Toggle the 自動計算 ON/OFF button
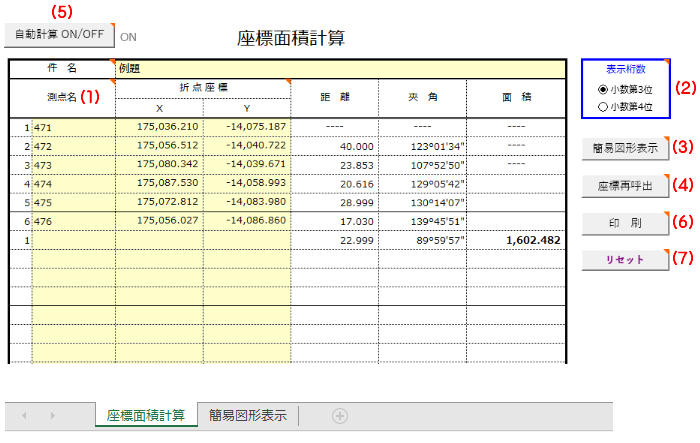Viewport: 700px width, 443px height. (58, 34)
